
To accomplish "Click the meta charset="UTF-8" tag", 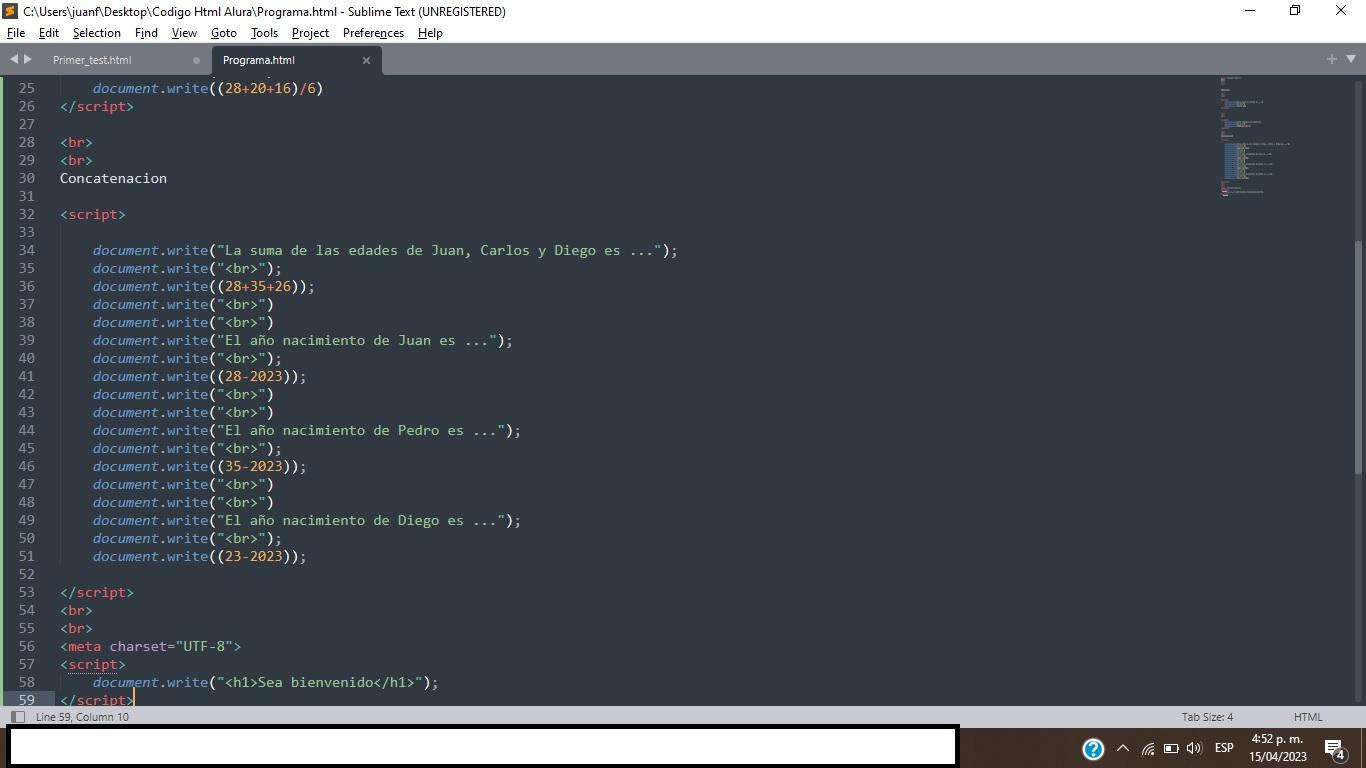I will tap(150, 646).
